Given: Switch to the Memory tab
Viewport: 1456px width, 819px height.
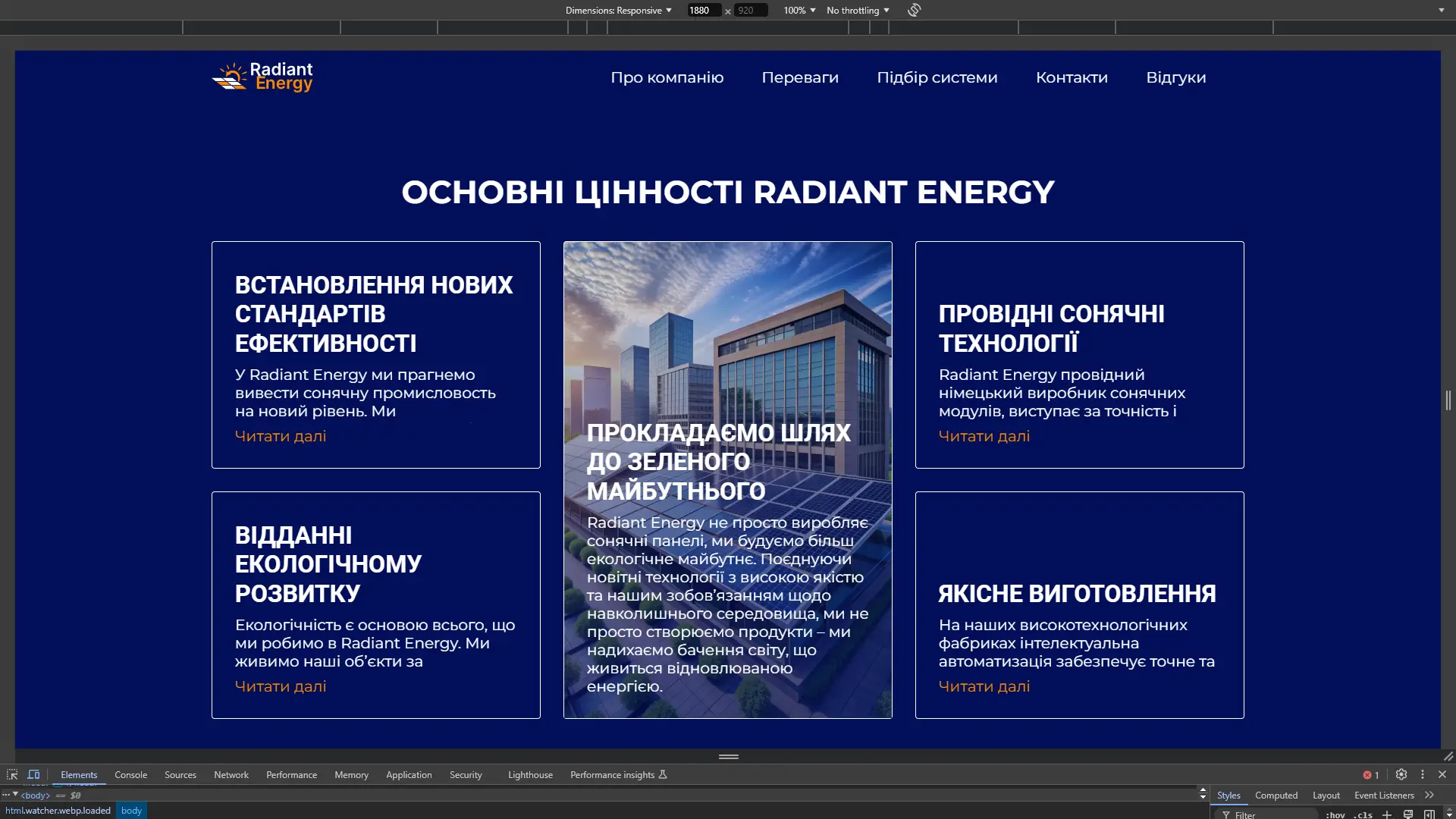Looking at the screenshot, I should pyautogui.click(x=351, y=774).
